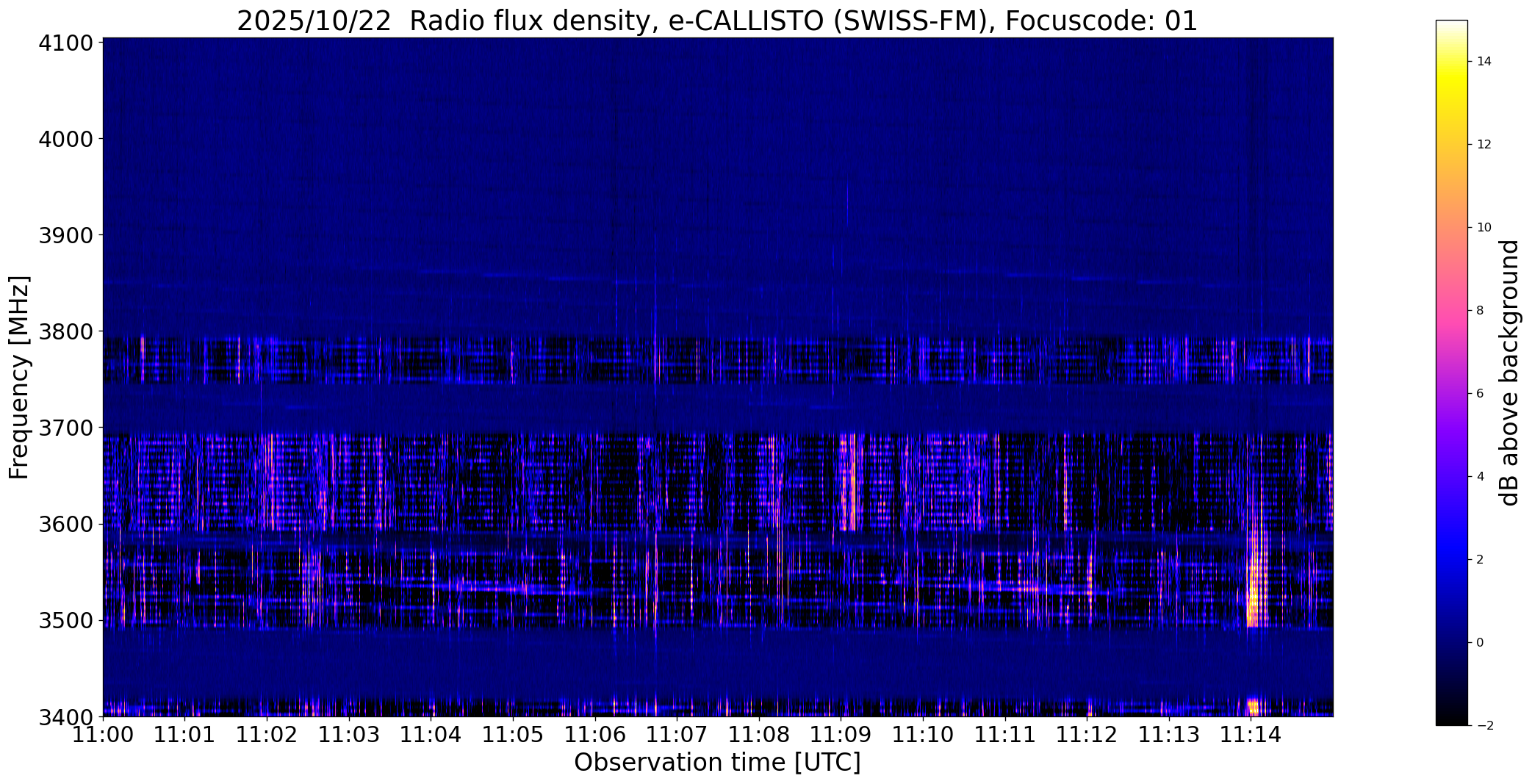Click the 11:04 time tick label
Screen dimensions: 1532x784
(x=431, y=735)
